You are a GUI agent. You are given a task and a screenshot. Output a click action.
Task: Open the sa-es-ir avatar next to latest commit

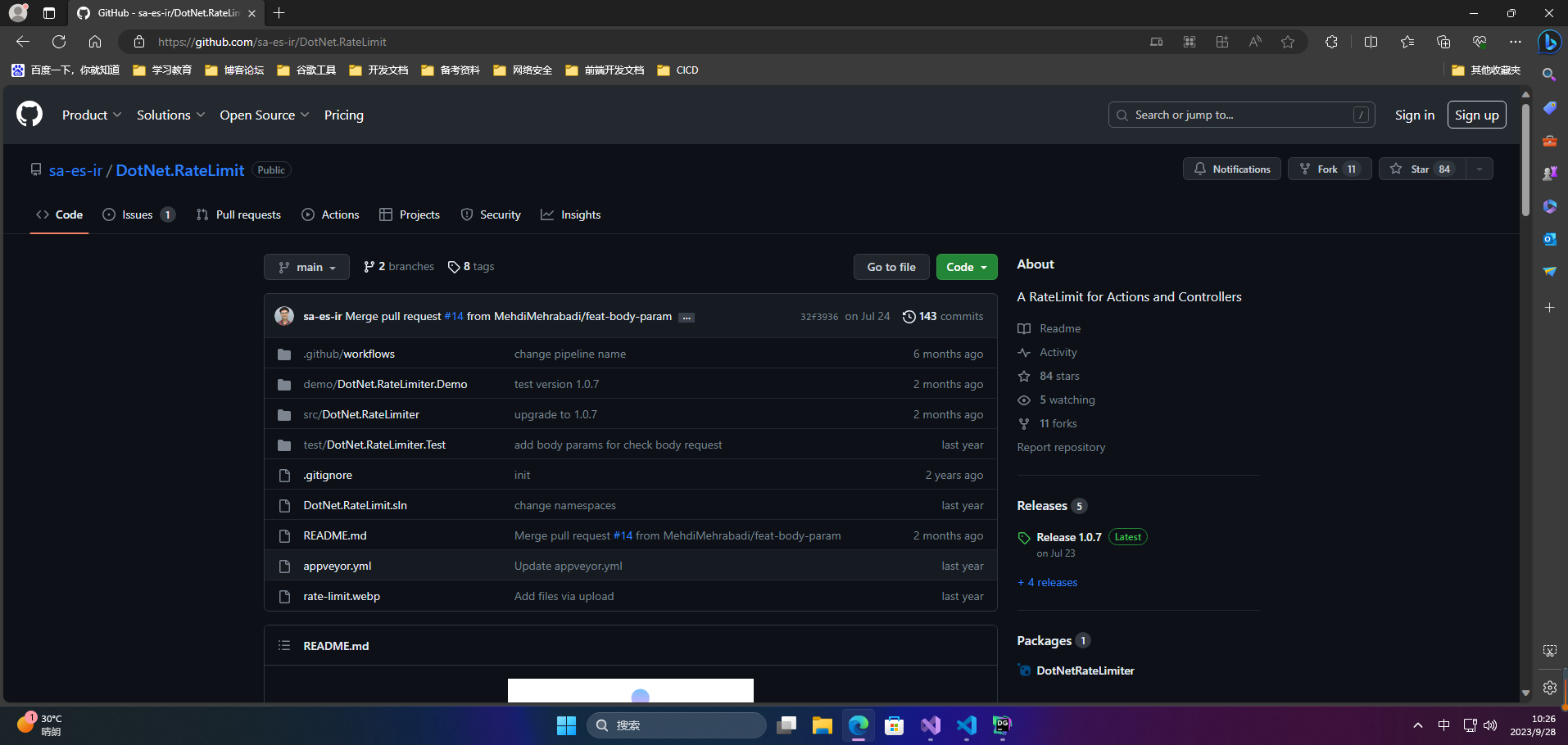tap(284, 316)
